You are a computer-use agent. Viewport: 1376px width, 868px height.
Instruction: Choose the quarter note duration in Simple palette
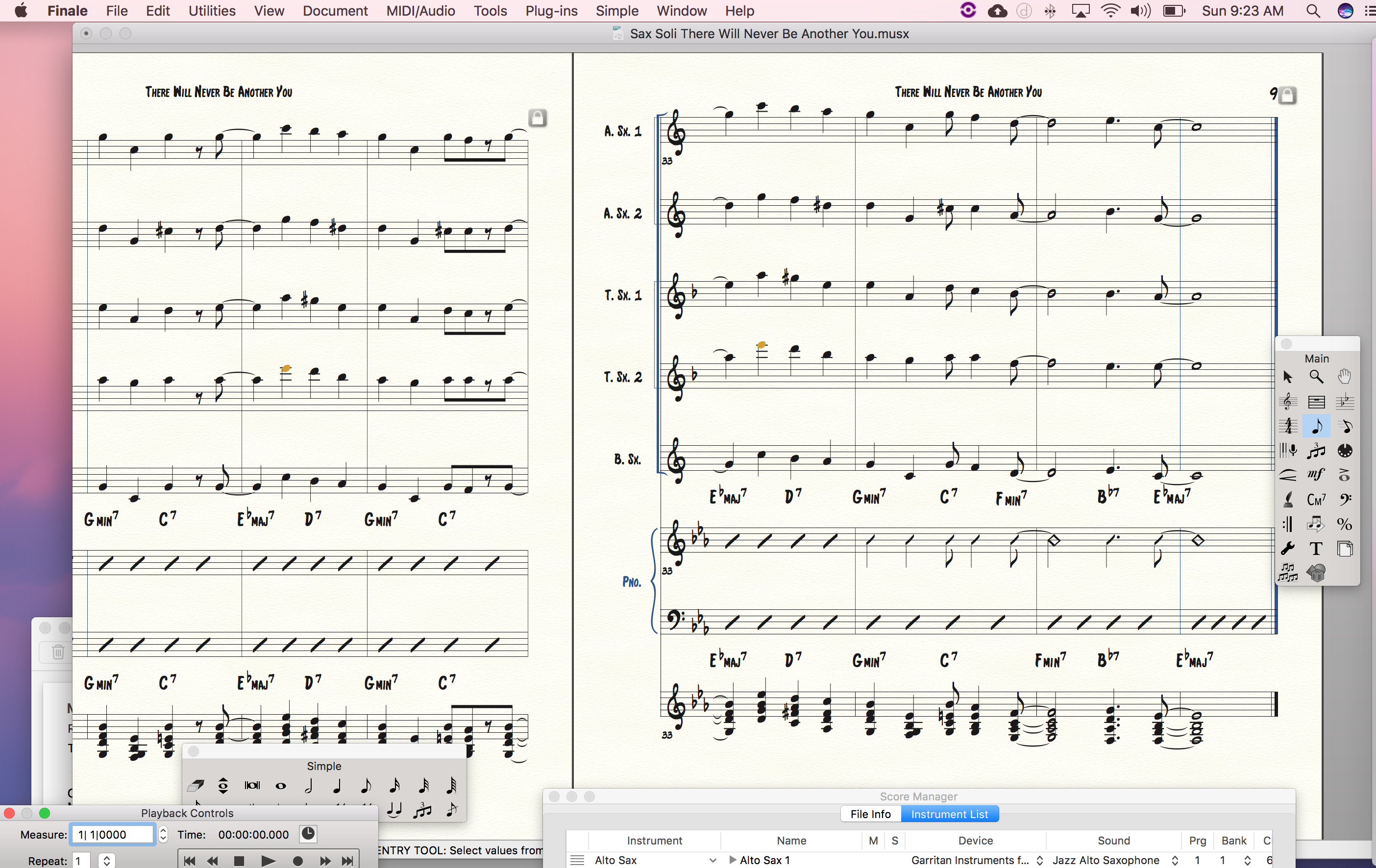coord(337,786)
